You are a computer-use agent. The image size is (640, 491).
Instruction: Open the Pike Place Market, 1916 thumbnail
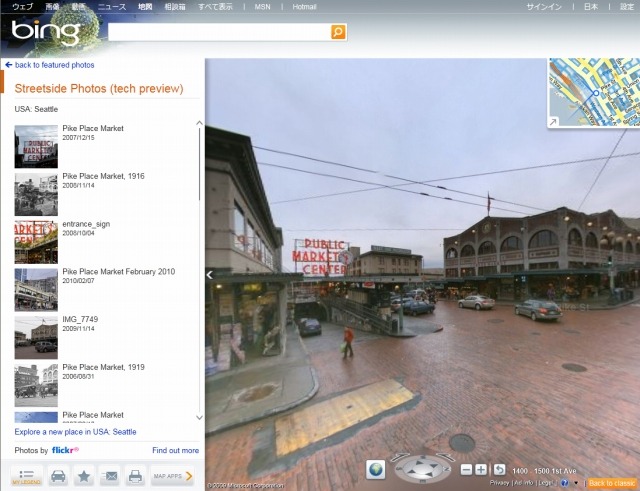click(36, 194)
